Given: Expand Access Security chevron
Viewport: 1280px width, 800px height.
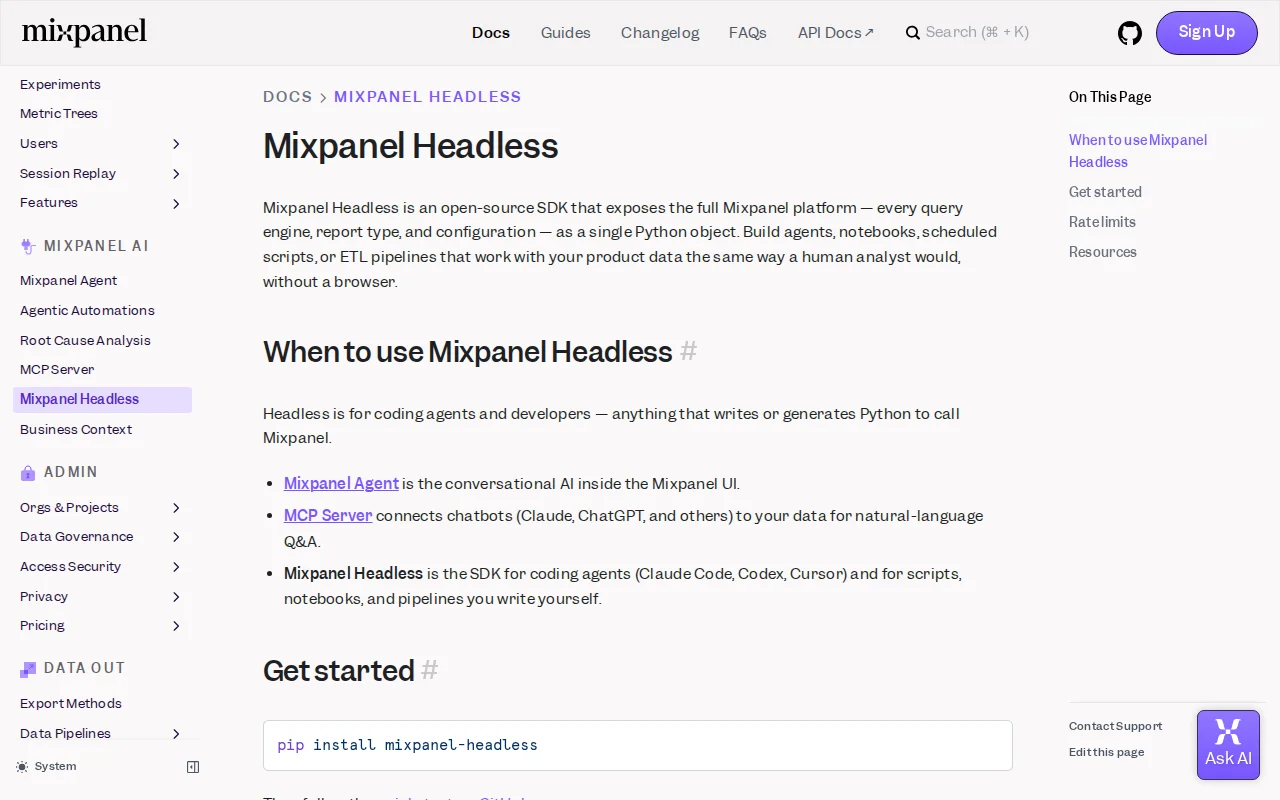Looking at the screenshot, I should pos(176,567).
